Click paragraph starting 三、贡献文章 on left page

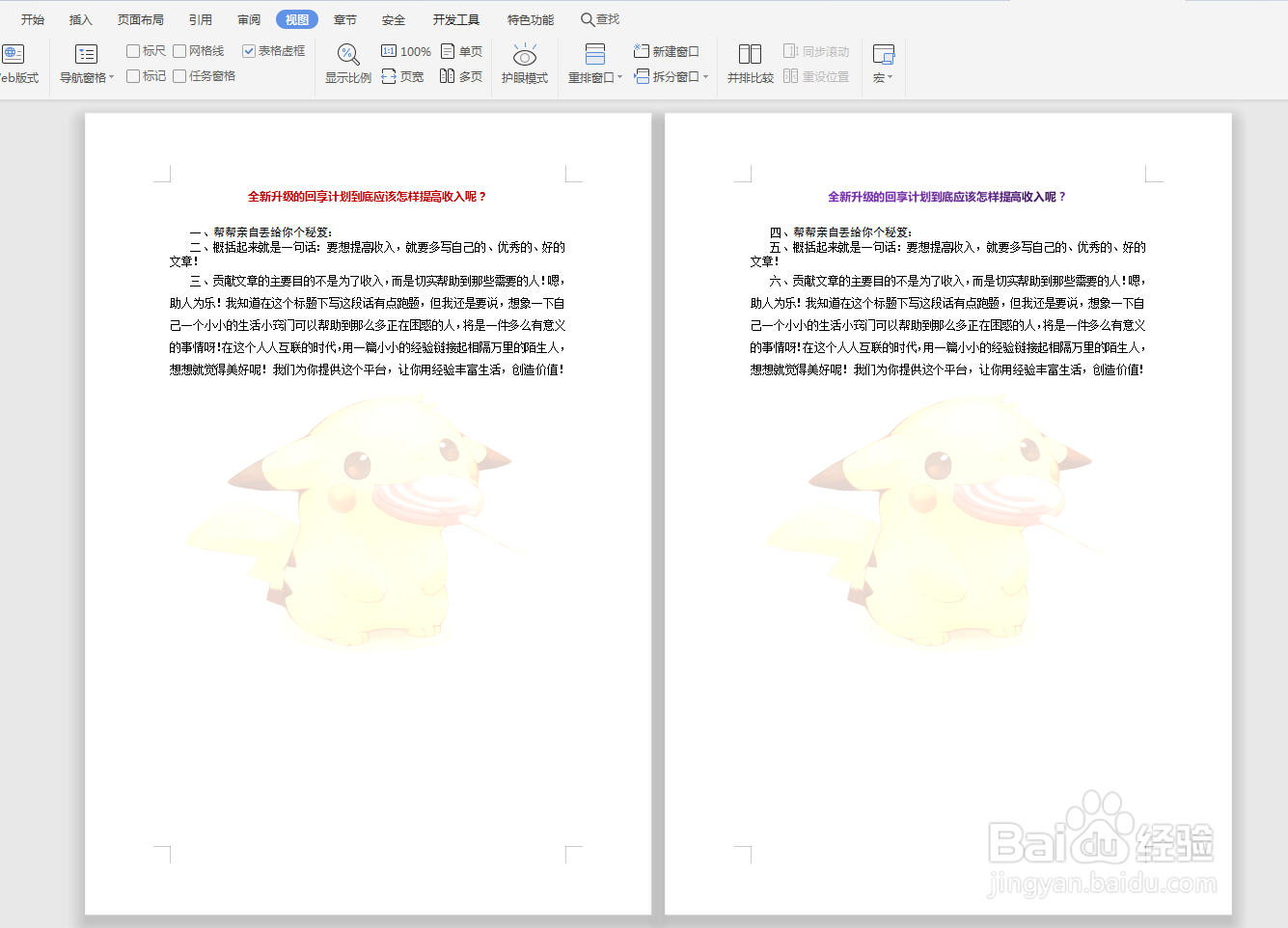(x=368, y=325)
